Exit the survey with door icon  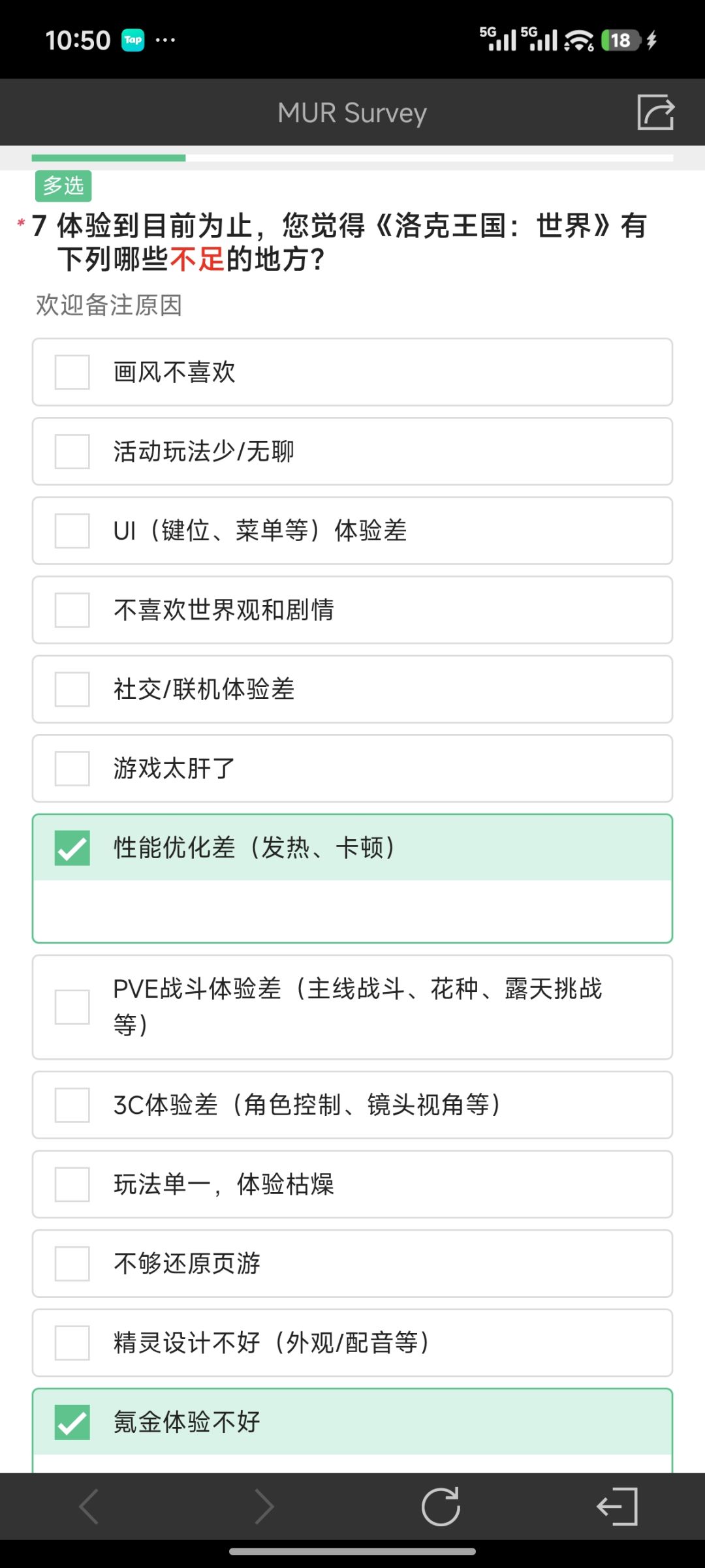(x=617, y=1507)
